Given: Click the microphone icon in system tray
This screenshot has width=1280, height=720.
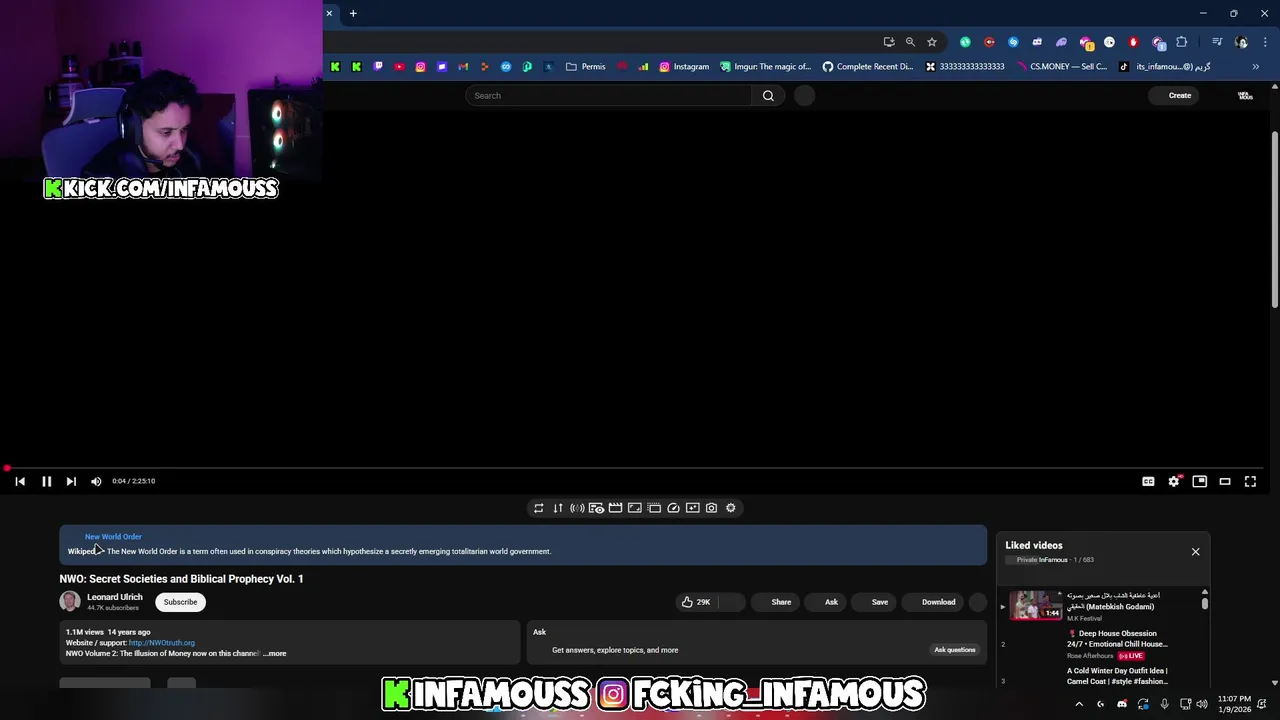Looking at the screenshot, I should click(1164, 704).
